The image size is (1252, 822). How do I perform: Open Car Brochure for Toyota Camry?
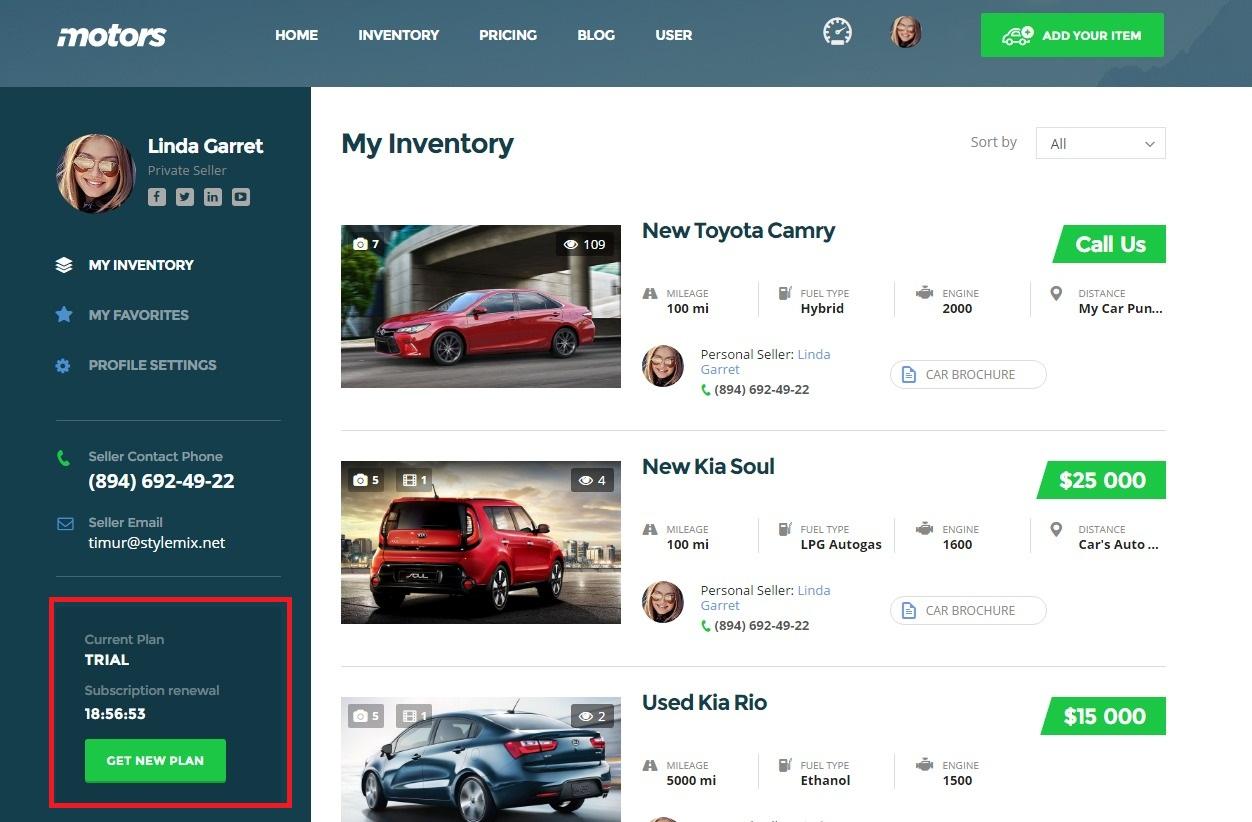click(x=968, y=375)
